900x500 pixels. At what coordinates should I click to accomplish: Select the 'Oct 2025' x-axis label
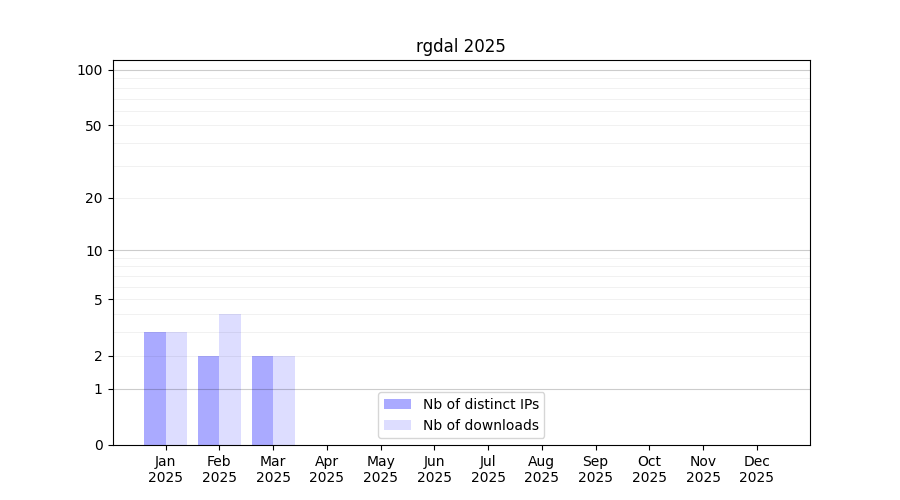point(649,469)
